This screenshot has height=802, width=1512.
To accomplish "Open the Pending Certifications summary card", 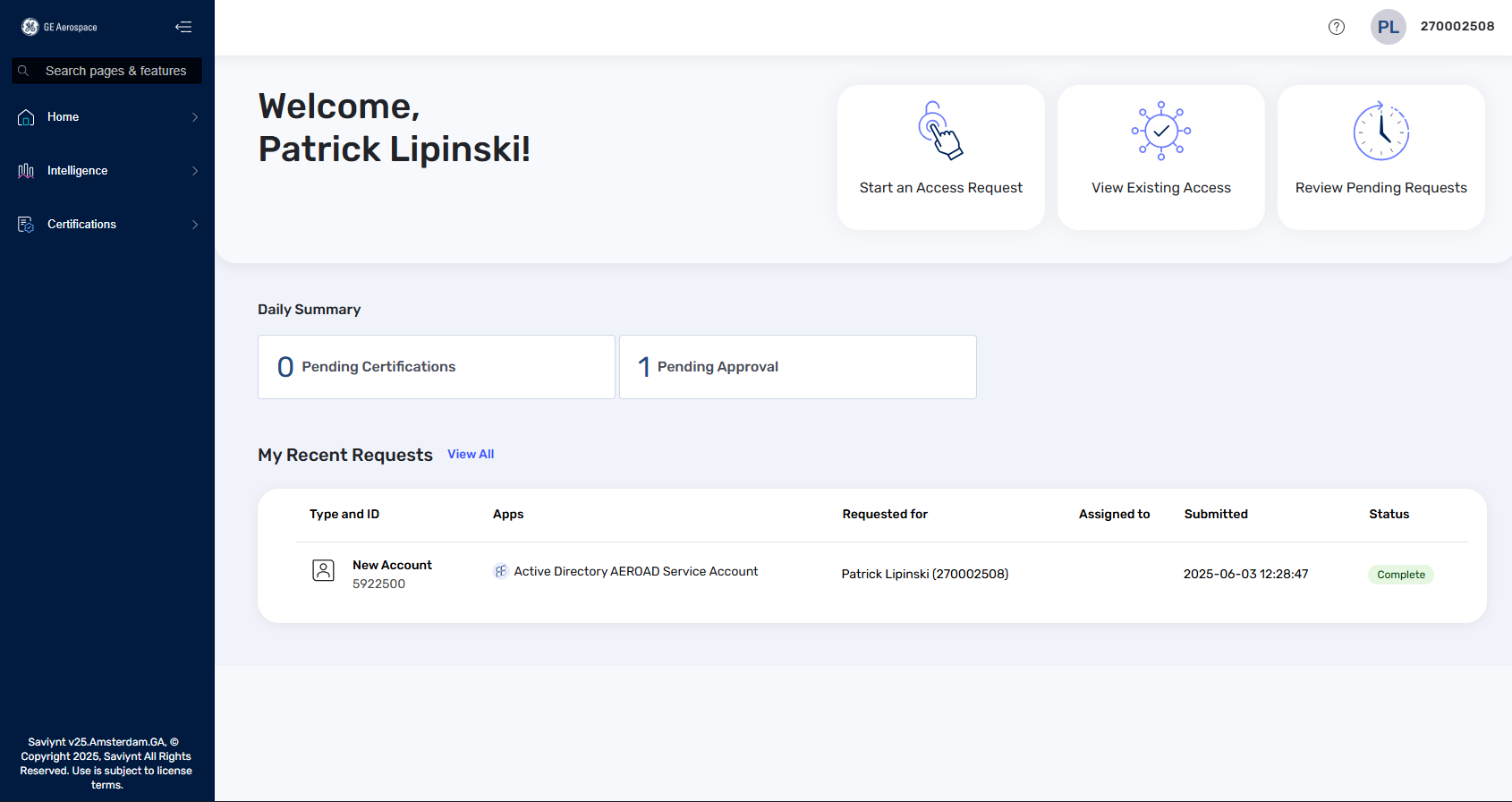I will point(436,367).
